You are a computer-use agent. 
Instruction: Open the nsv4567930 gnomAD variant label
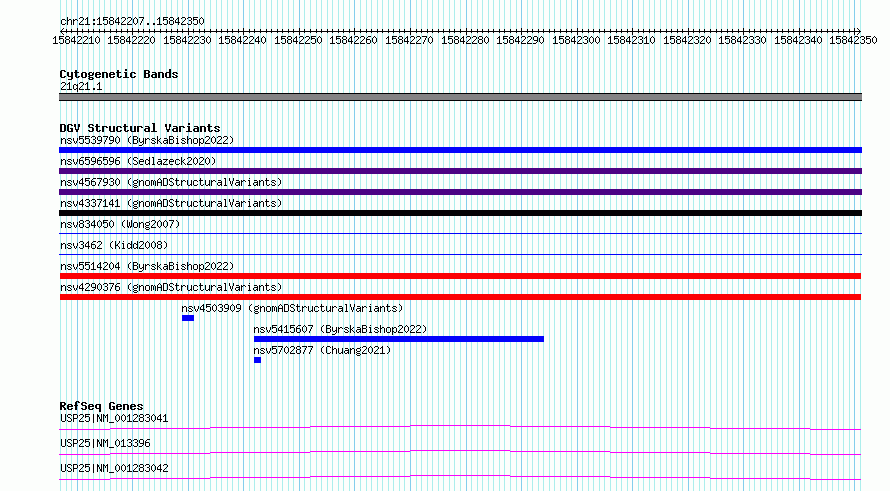[x=171, y=182]
